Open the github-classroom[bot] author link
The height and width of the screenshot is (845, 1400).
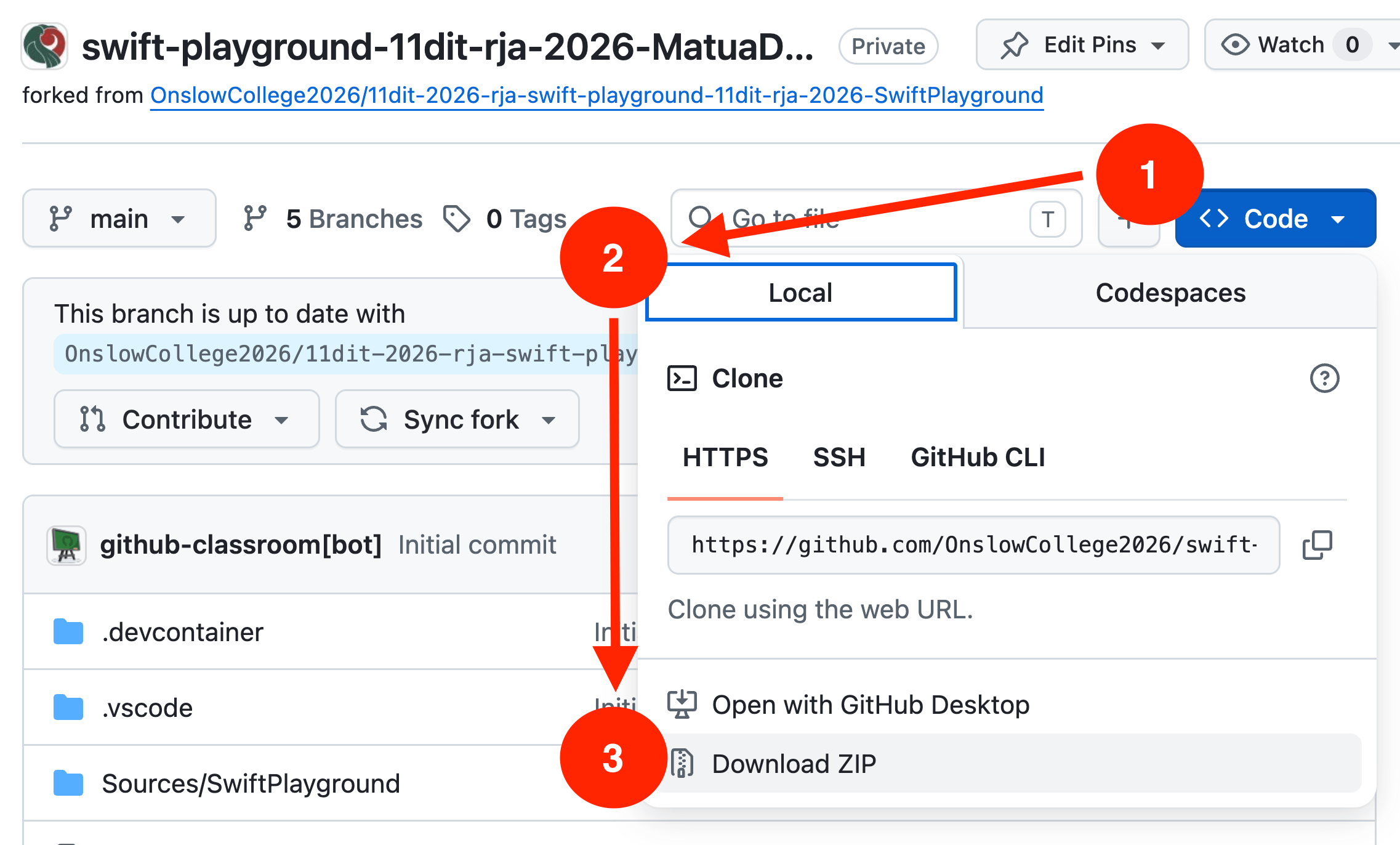(x=241, y=545)
